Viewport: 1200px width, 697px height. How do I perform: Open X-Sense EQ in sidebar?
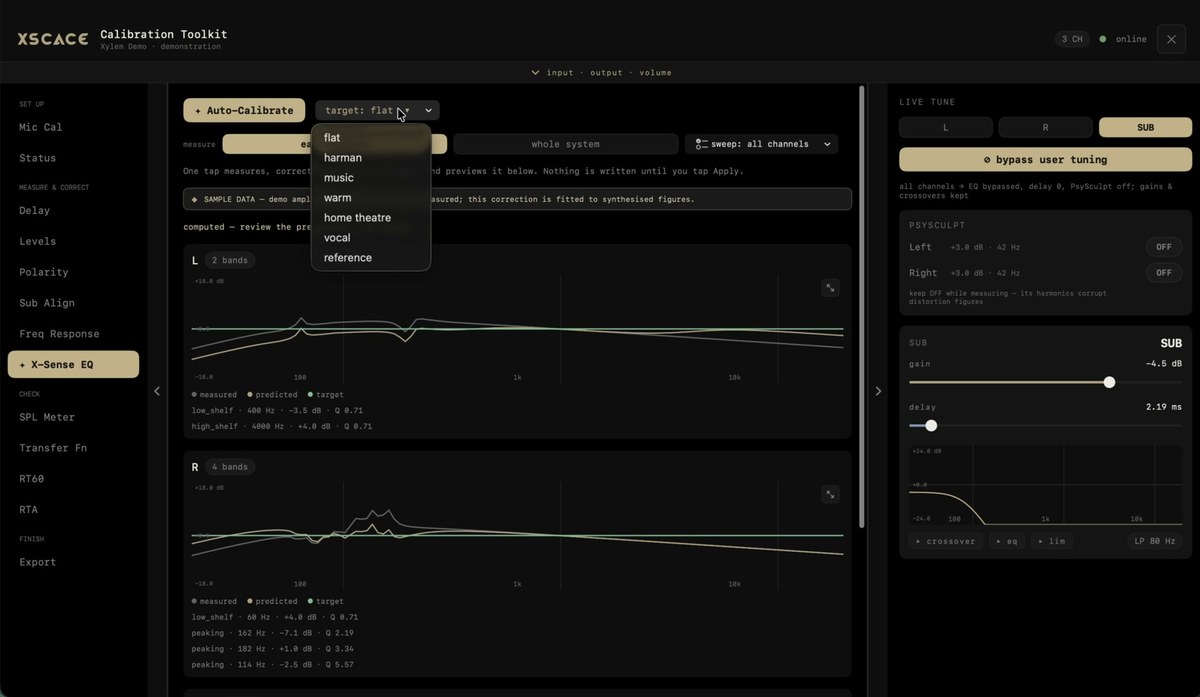pyautogui.click(x=73, y=365)
